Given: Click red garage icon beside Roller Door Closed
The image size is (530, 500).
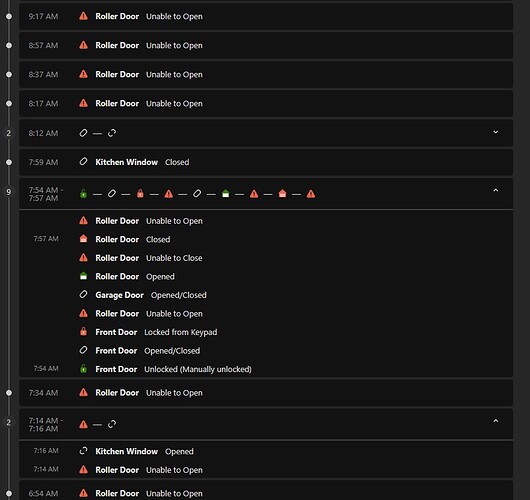Looking at the screenshot, I should coord(83,239).
